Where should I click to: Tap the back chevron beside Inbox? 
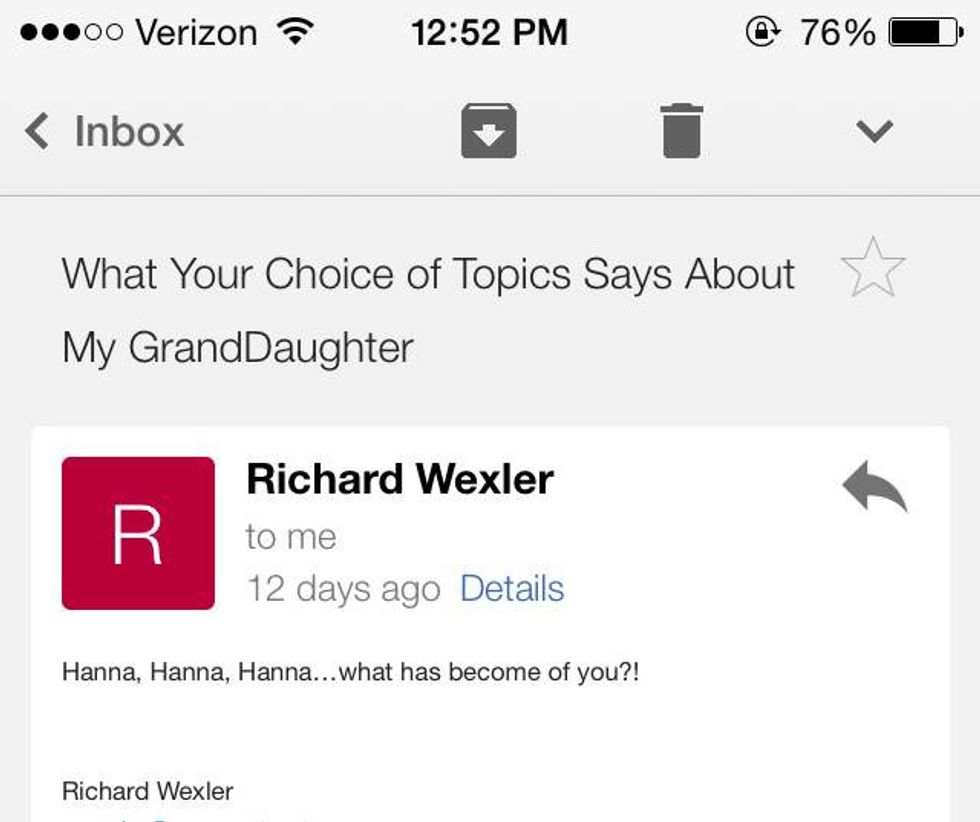pos(37,131)
